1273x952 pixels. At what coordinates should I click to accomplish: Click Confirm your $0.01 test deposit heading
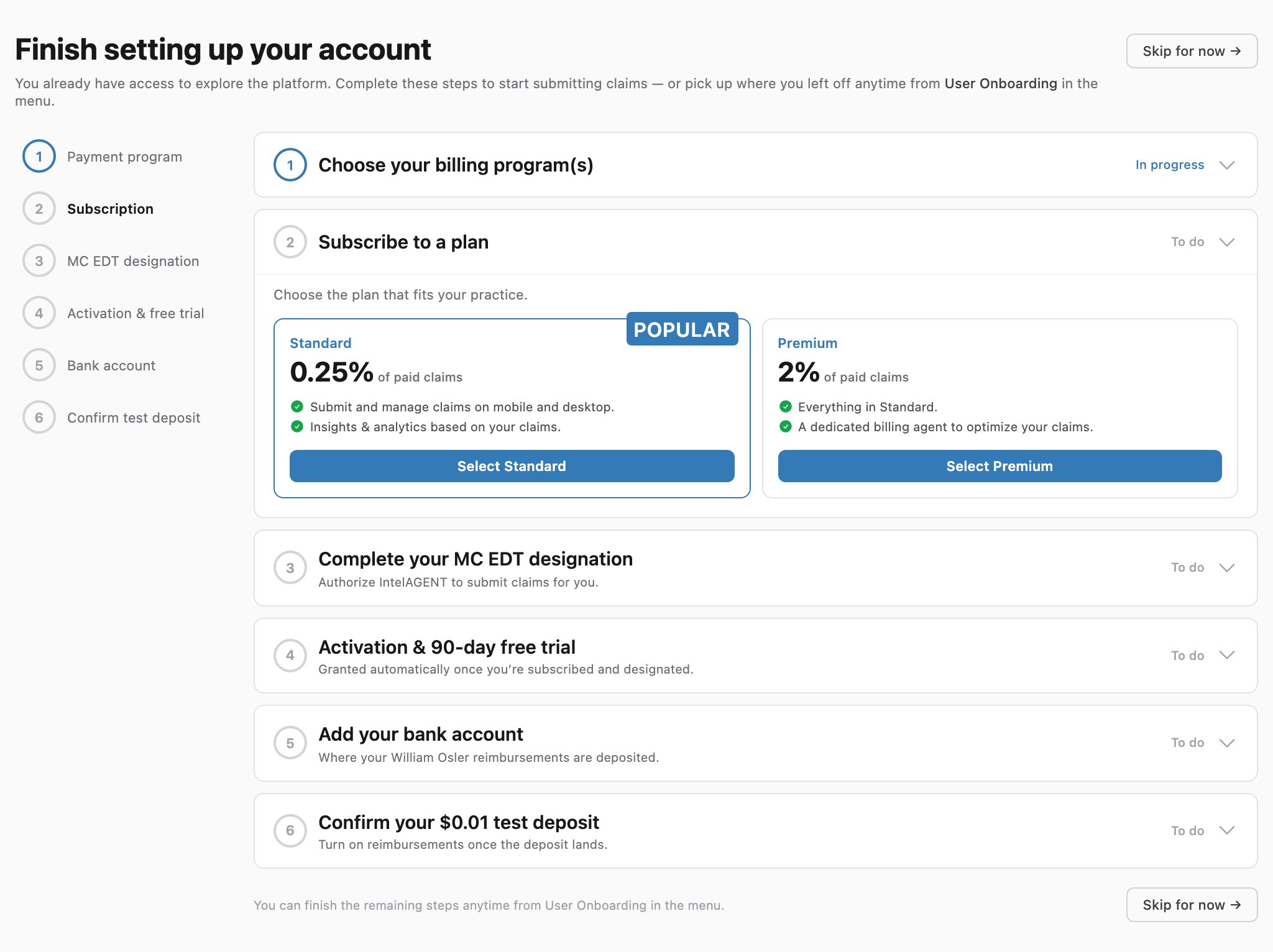tap(459, 822)
